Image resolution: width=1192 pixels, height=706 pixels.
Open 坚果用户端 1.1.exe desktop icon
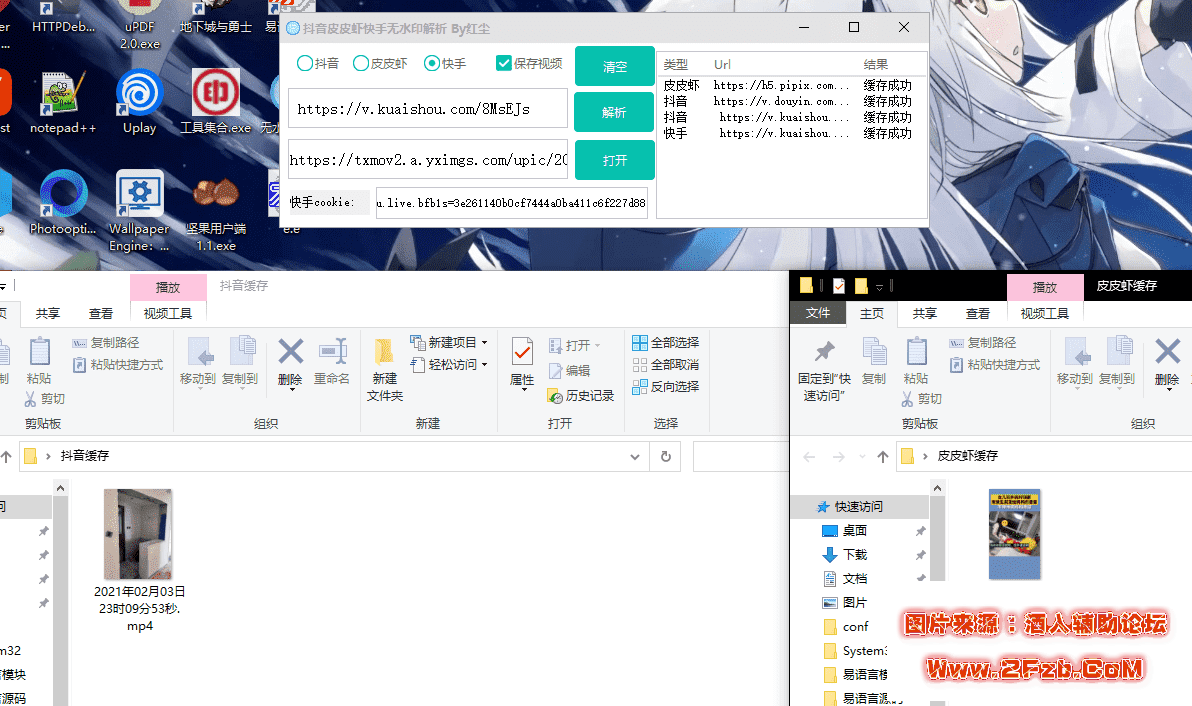(x=216, y=211)
